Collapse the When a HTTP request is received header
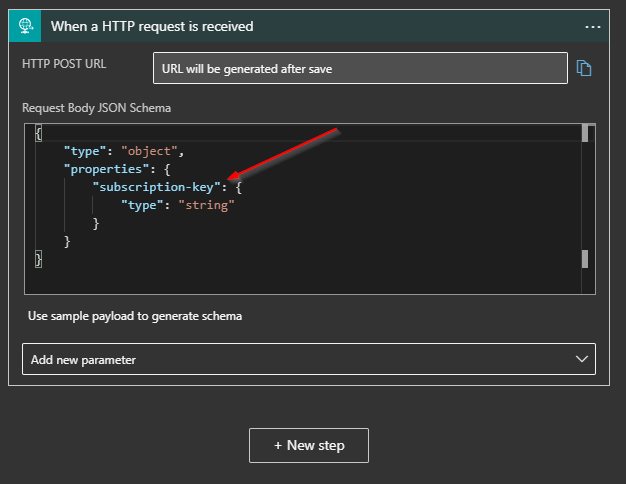 (300, 26)
